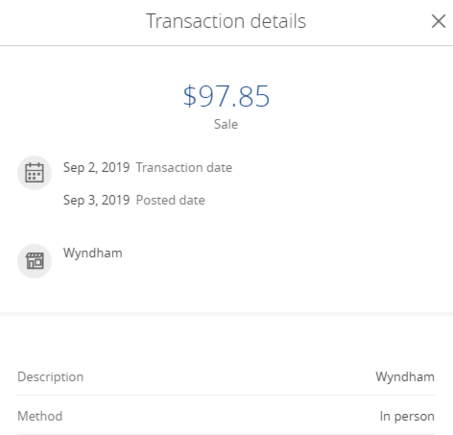Click the Method row label
The image size is (453, 435).
pyautogui.click(x=40, y=416)
